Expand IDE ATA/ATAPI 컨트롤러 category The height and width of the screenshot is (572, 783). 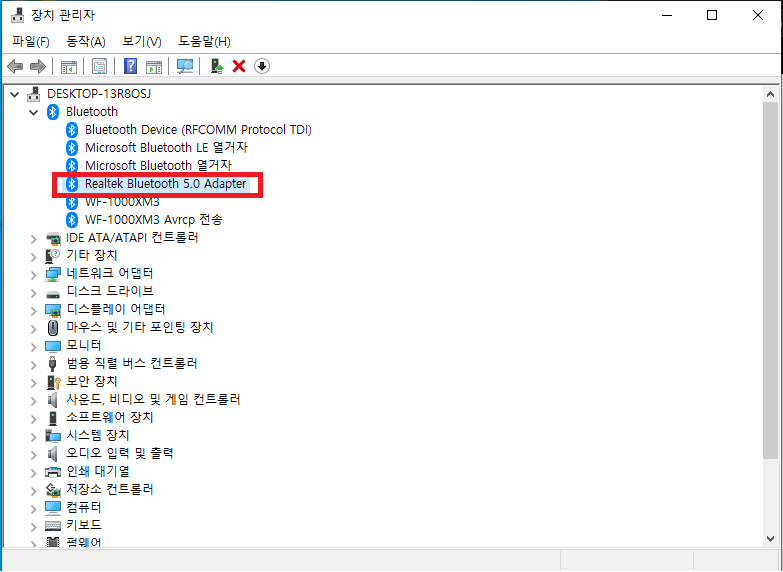[33, 239]
